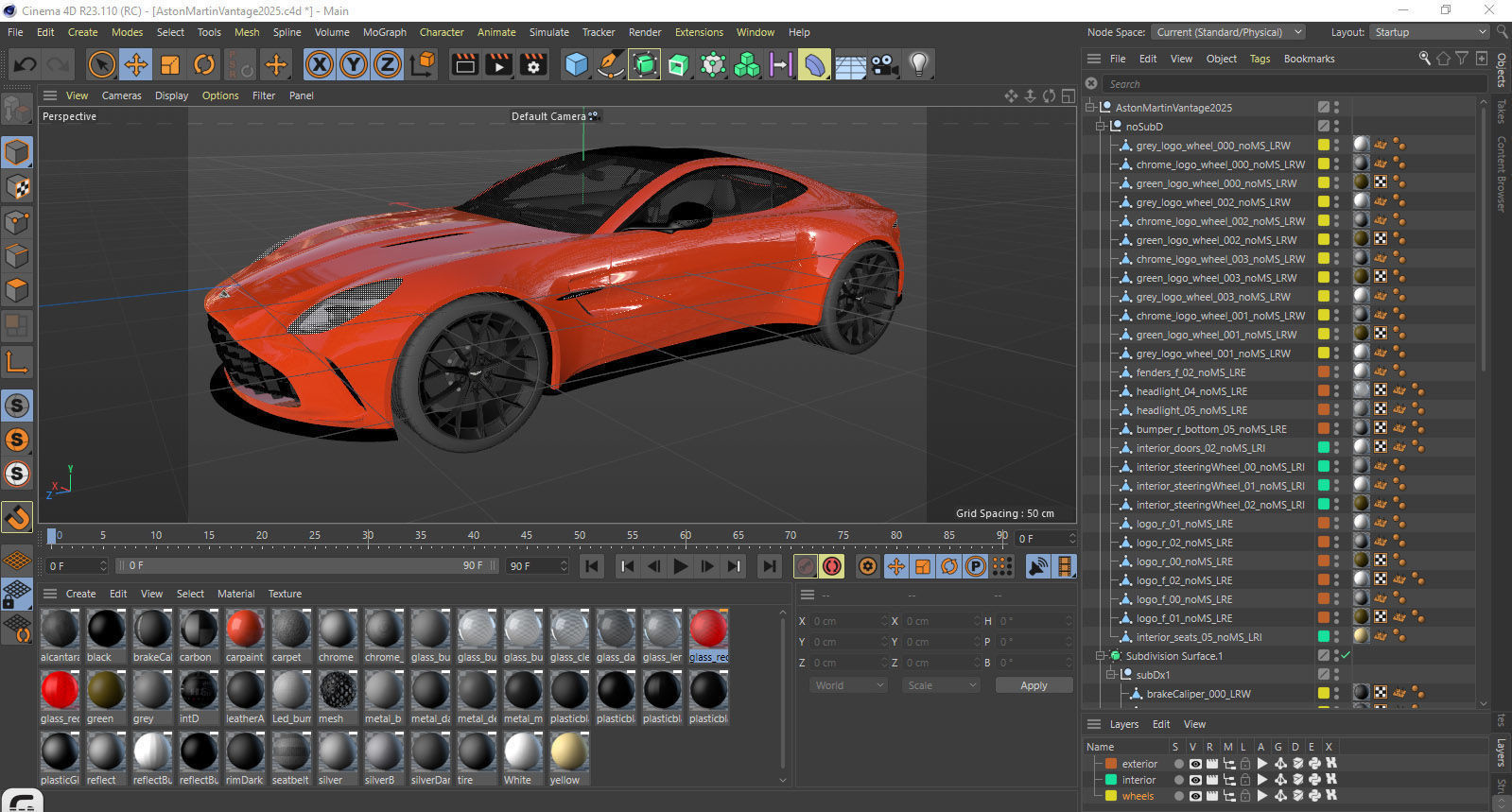Screen dimensions: 1512x812
Task: Toggle solo for exterior layer
Action: (1178, 764)
